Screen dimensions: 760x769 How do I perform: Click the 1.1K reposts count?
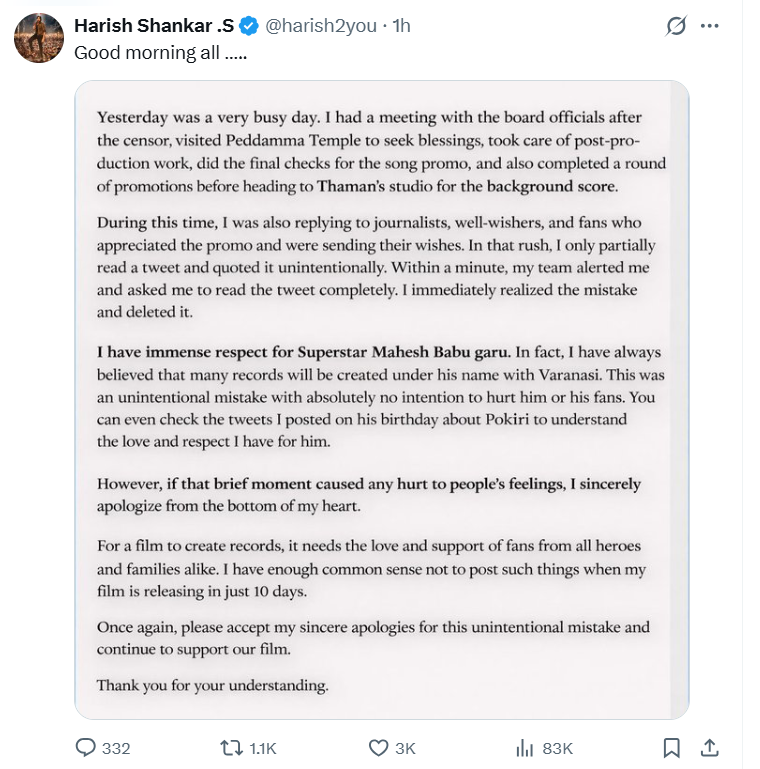click(x=262, y=748)
